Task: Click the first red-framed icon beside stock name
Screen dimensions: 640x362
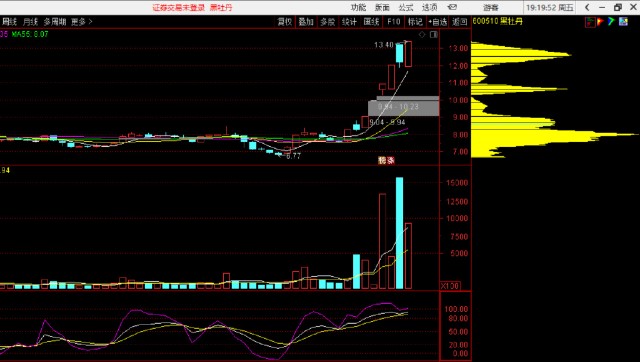Action: click(x=590, y=22)
